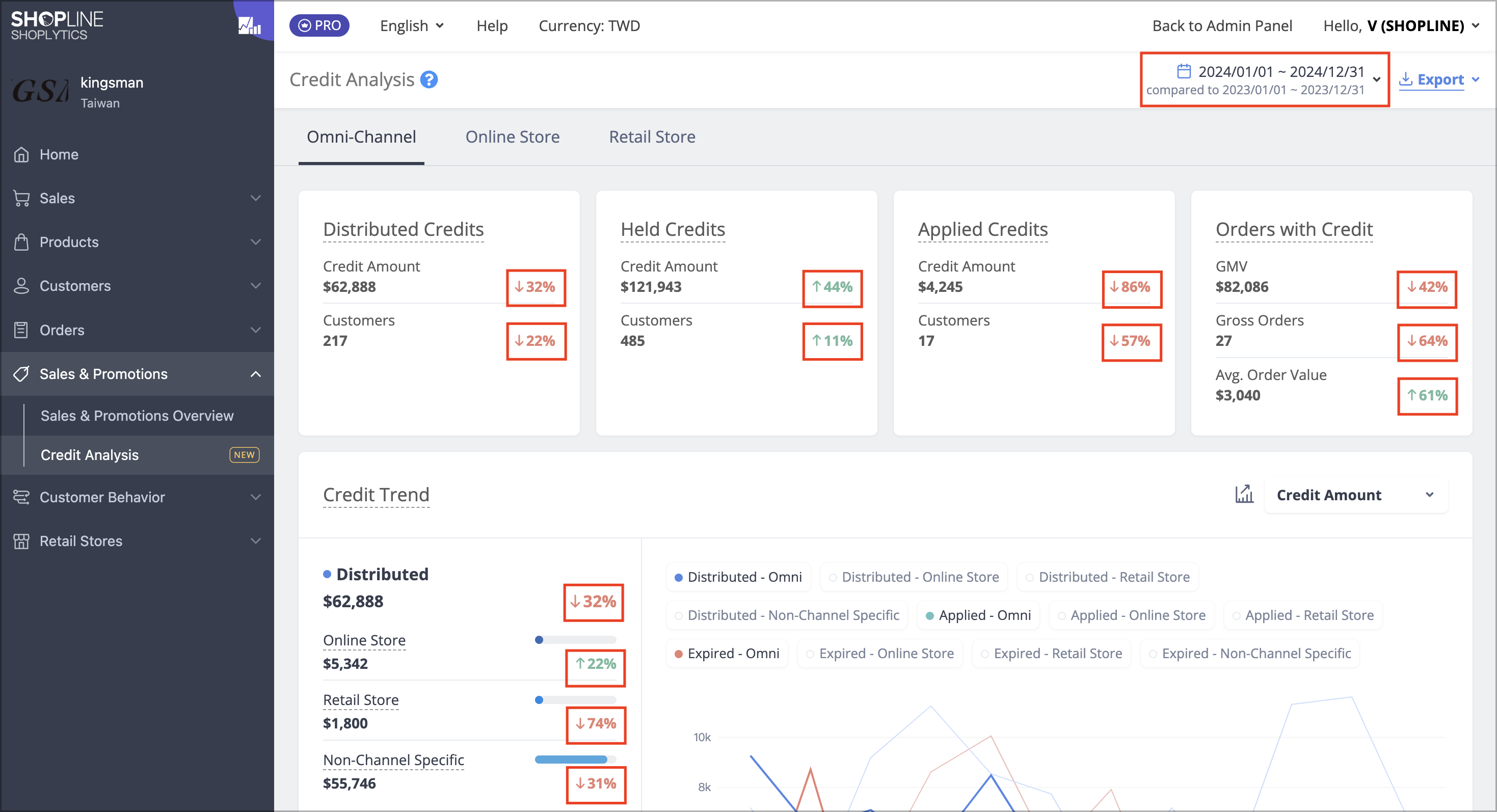This screenshot has width=1497, height=812.
Task: Click the Shoplytics chart logo icon
Action: coord(250,25)
